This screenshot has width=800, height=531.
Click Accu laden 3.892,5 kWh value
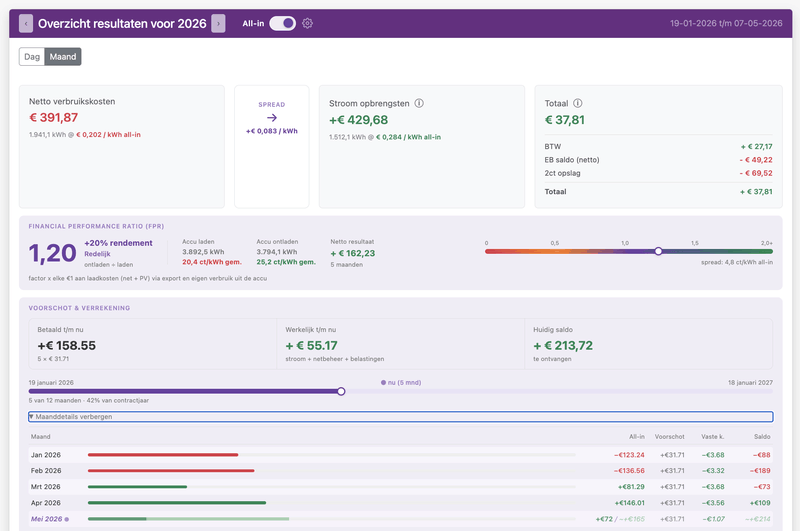203,252
